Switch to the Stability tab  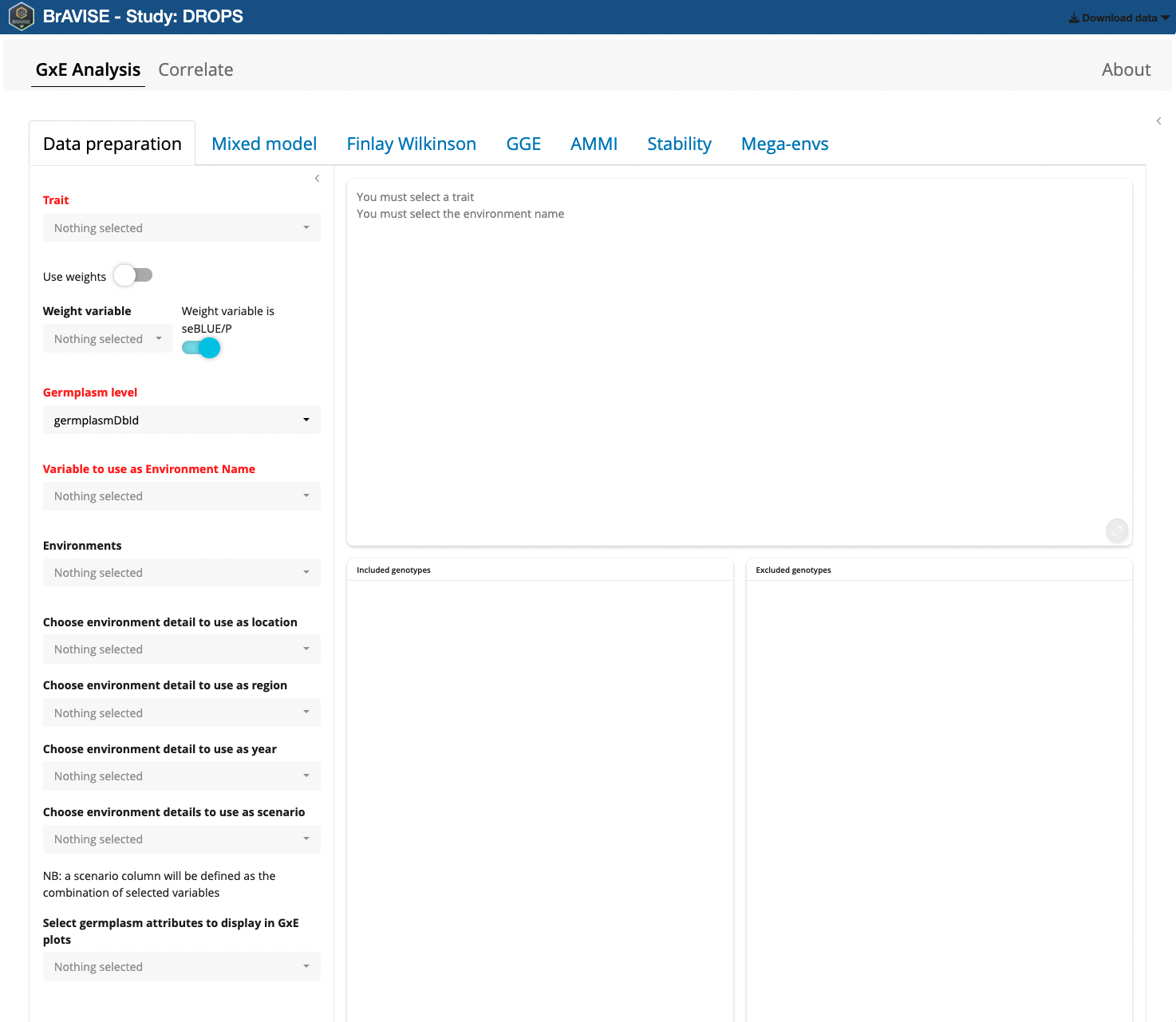[x=680, y=144]
